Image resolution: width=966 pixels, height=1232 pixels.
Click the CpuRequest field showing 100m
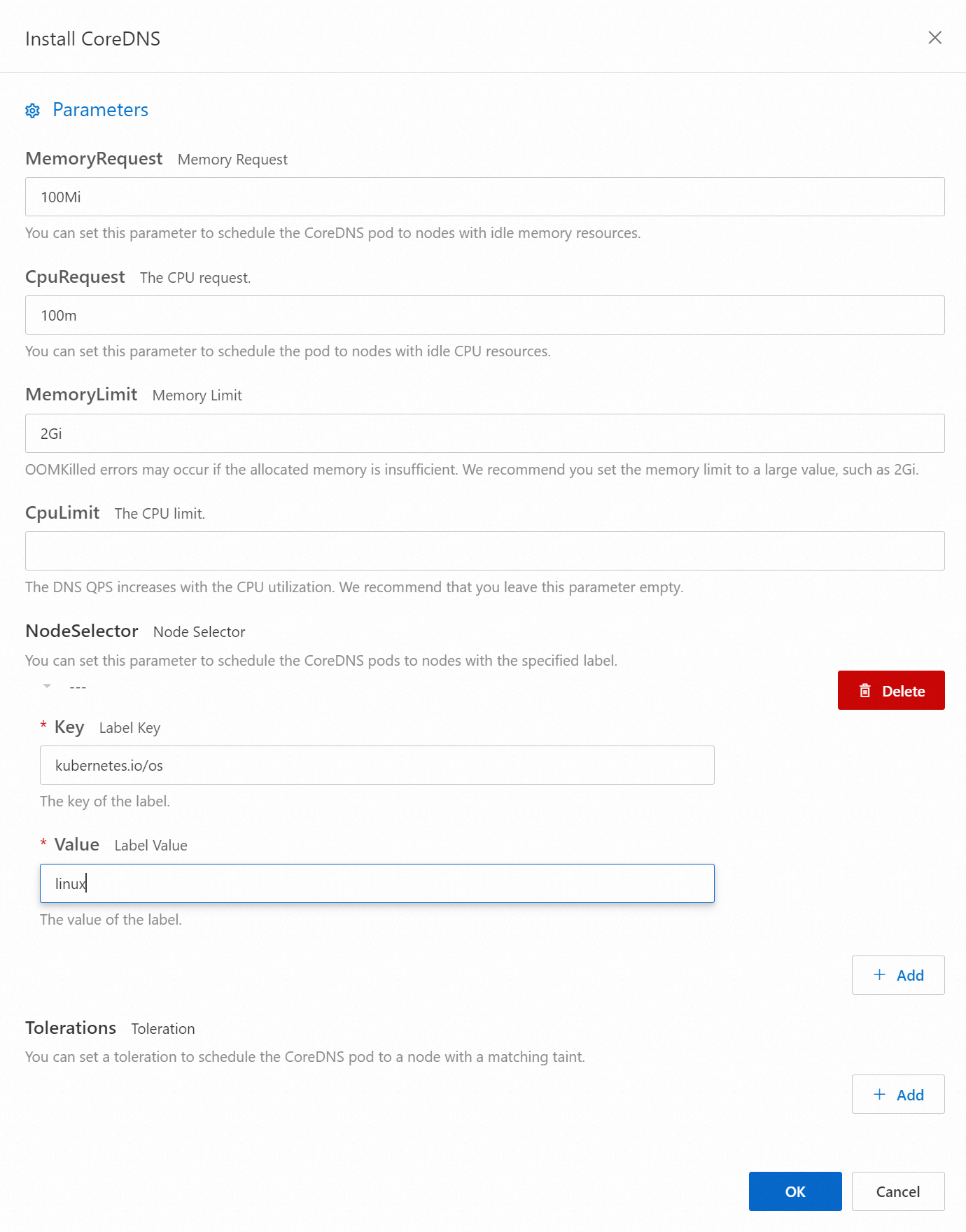point(484,315)
